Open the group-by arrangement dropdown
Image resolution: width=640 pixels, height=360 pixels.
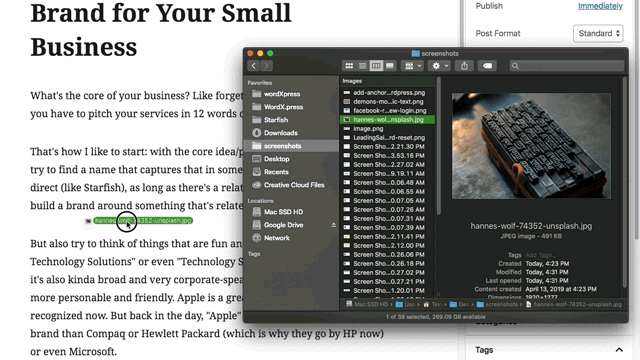point(412,66)
